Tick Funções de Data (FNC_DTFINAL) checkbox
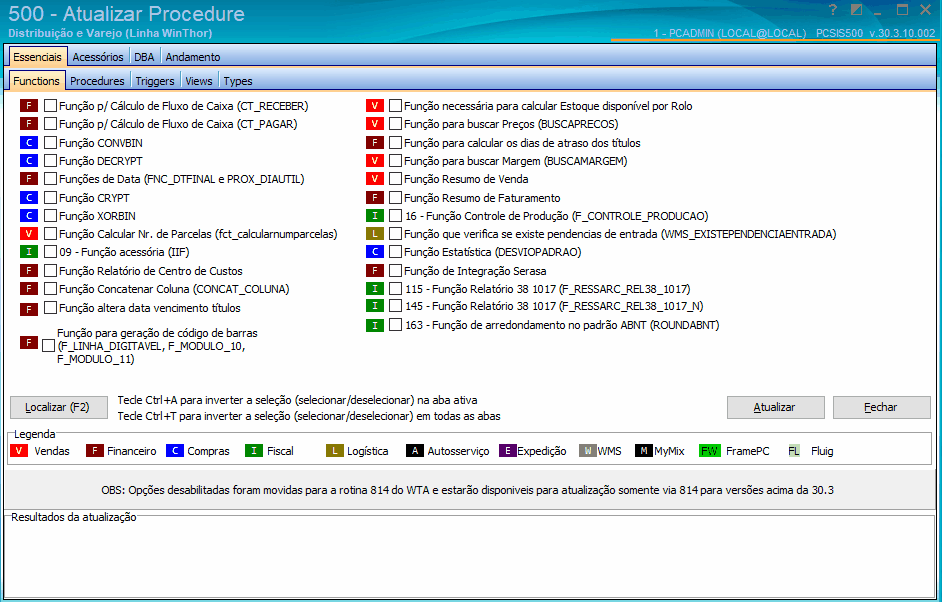This screenshot has width=942, height=602. click(x=50, y=179)
